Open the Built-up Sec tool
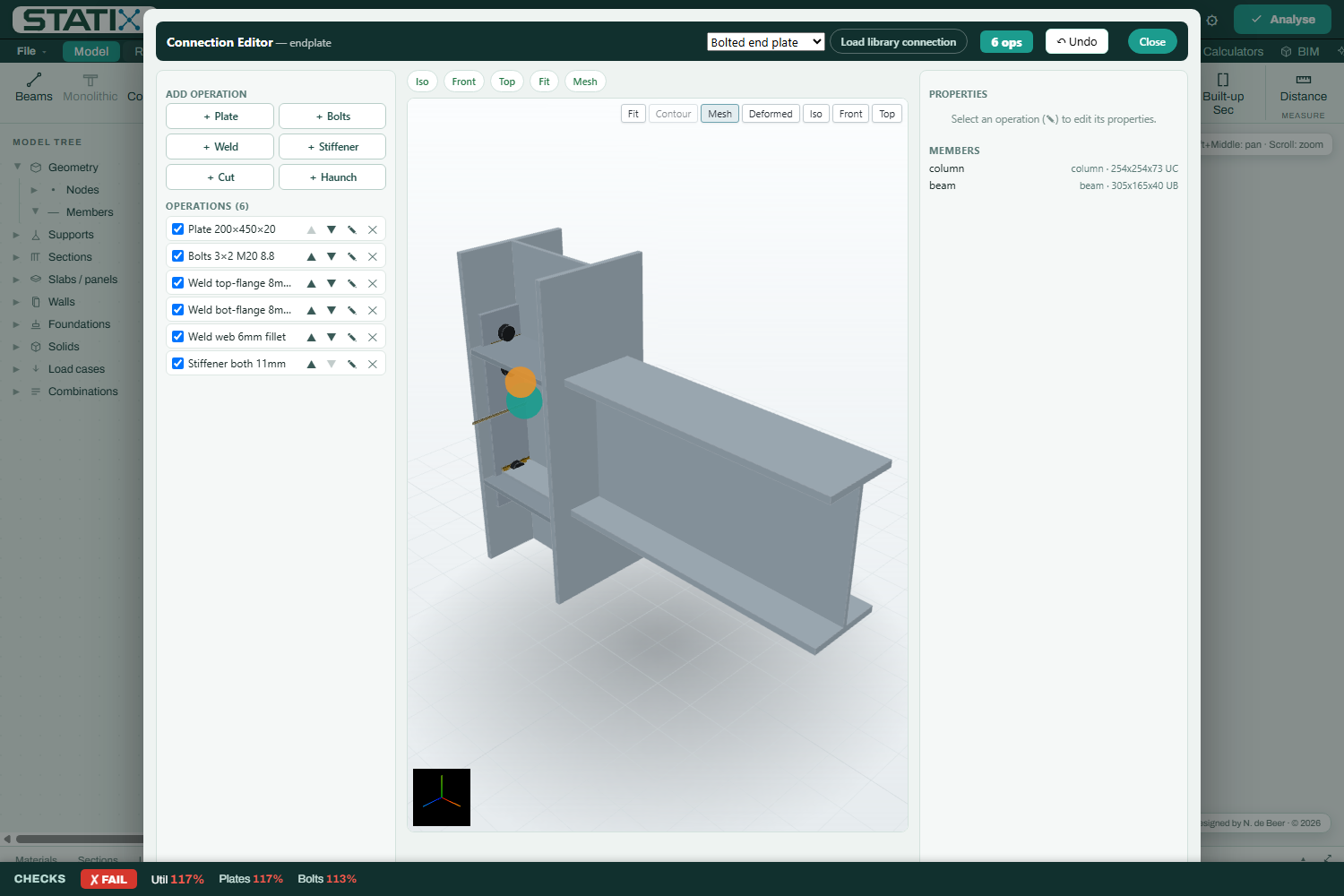 pos(1223,94)
